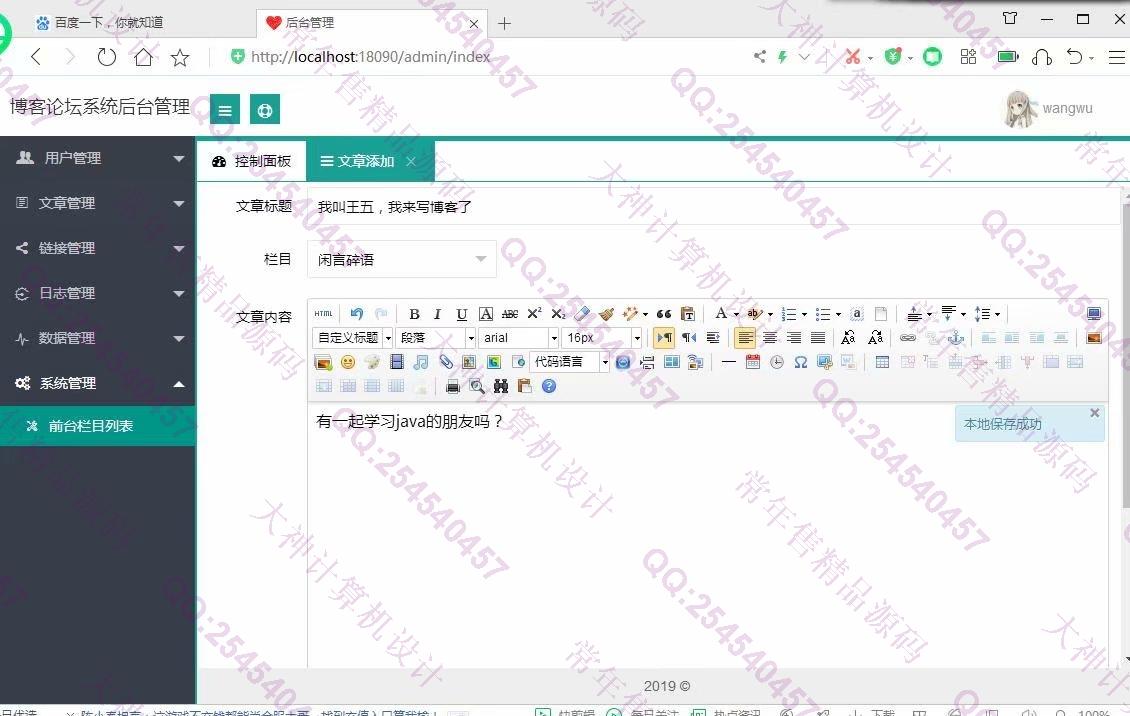Insert a blockquote

(x=664, y=313)
